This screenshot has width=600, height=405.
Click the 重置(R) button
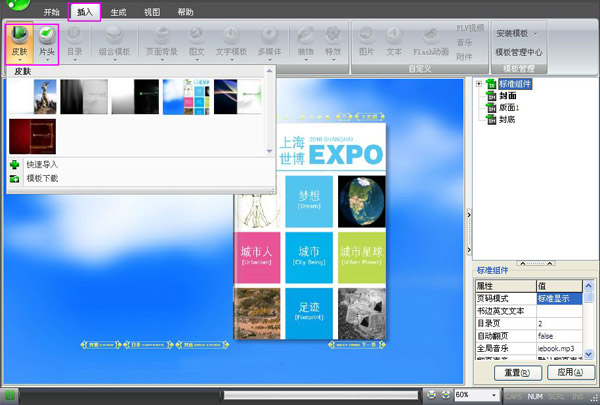pos(518,372)
